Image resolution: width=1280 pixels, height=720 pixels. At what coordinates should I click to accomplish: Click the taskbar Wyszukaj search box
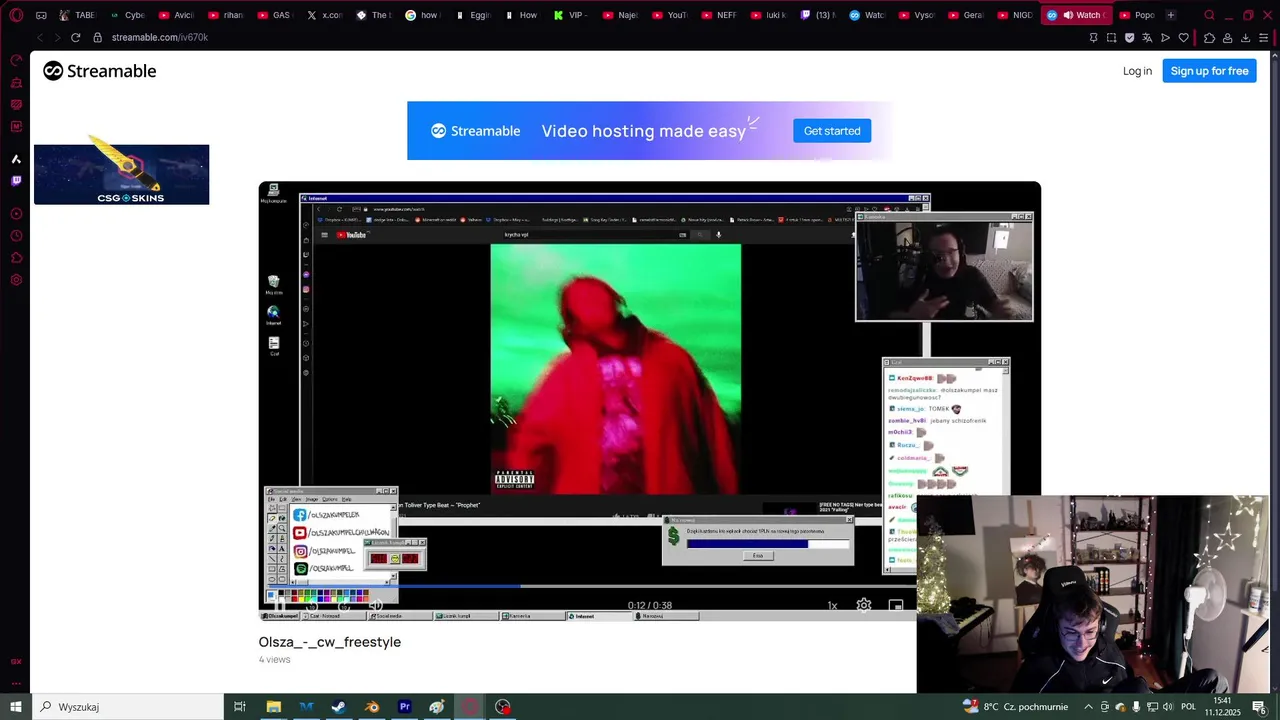[127, 707]
